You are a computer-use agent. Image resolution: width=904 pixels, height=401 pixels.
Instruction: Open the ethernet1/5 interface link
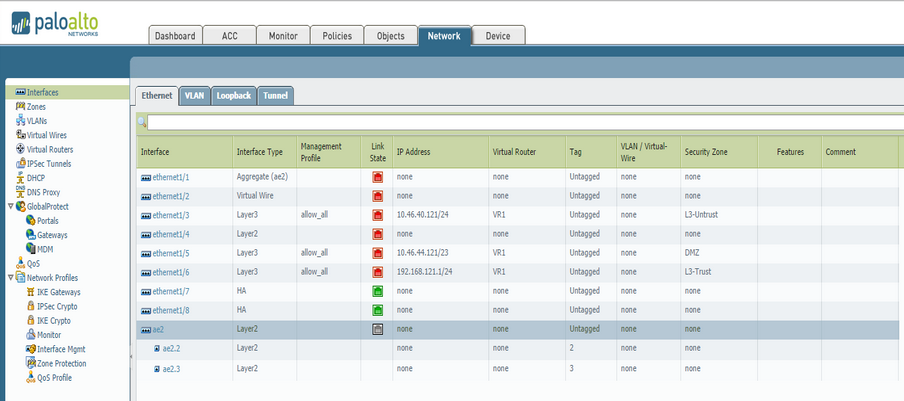click(171, 254)
